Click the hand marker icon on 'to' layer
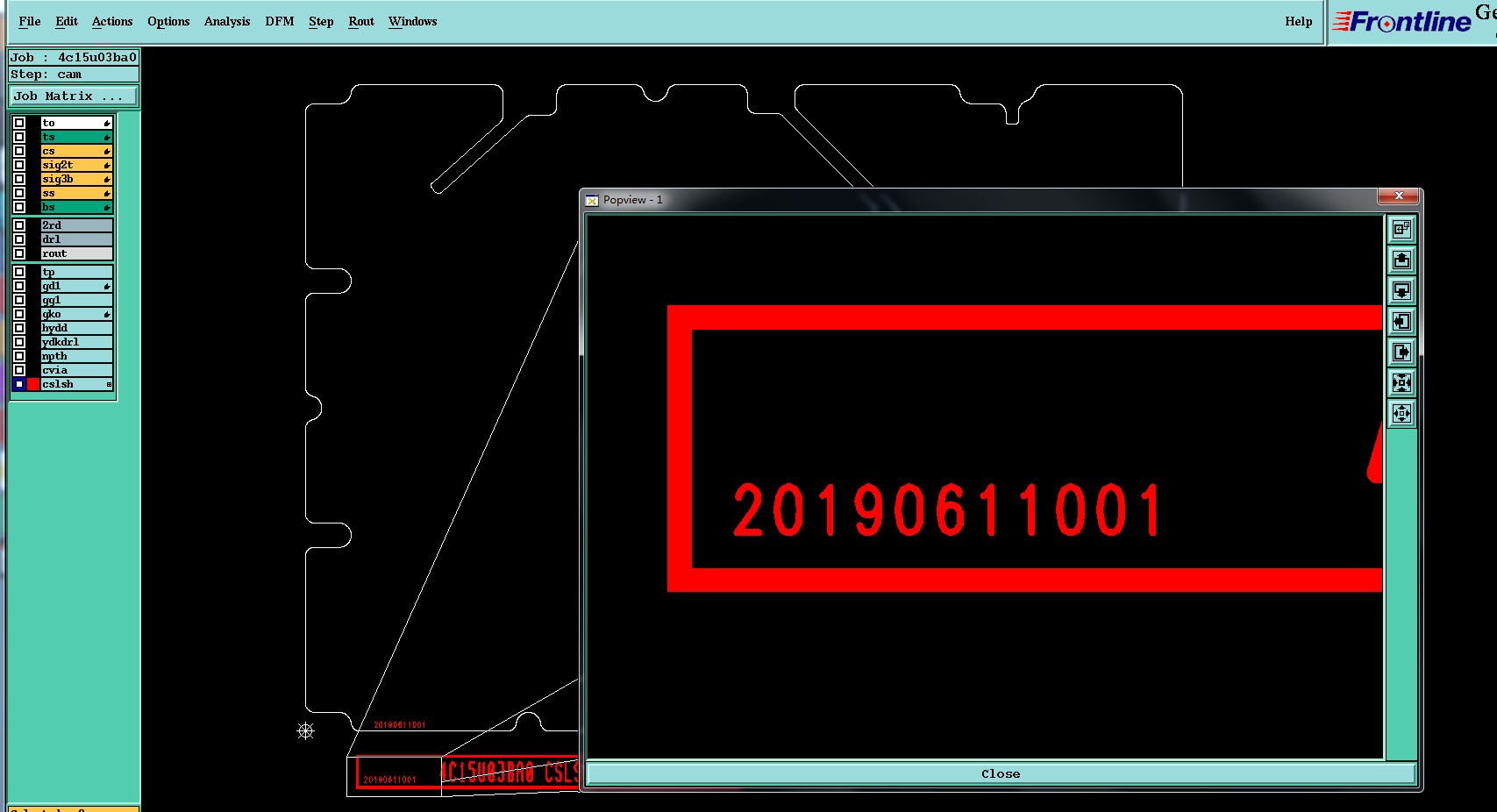 (107, 124)
